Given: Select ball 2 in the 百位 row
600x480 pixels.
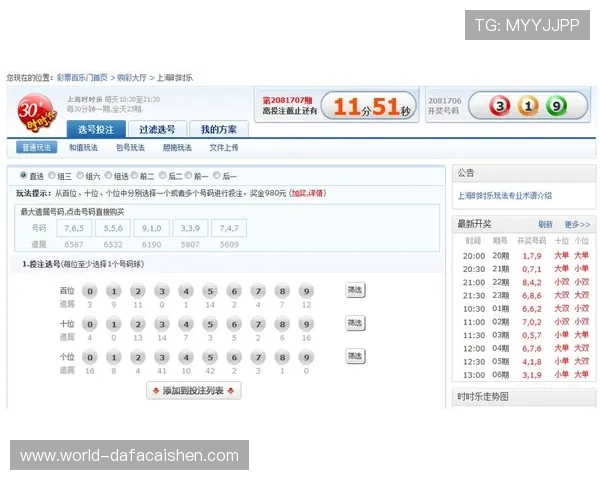Looking at the screenshot, I should 138,291.
